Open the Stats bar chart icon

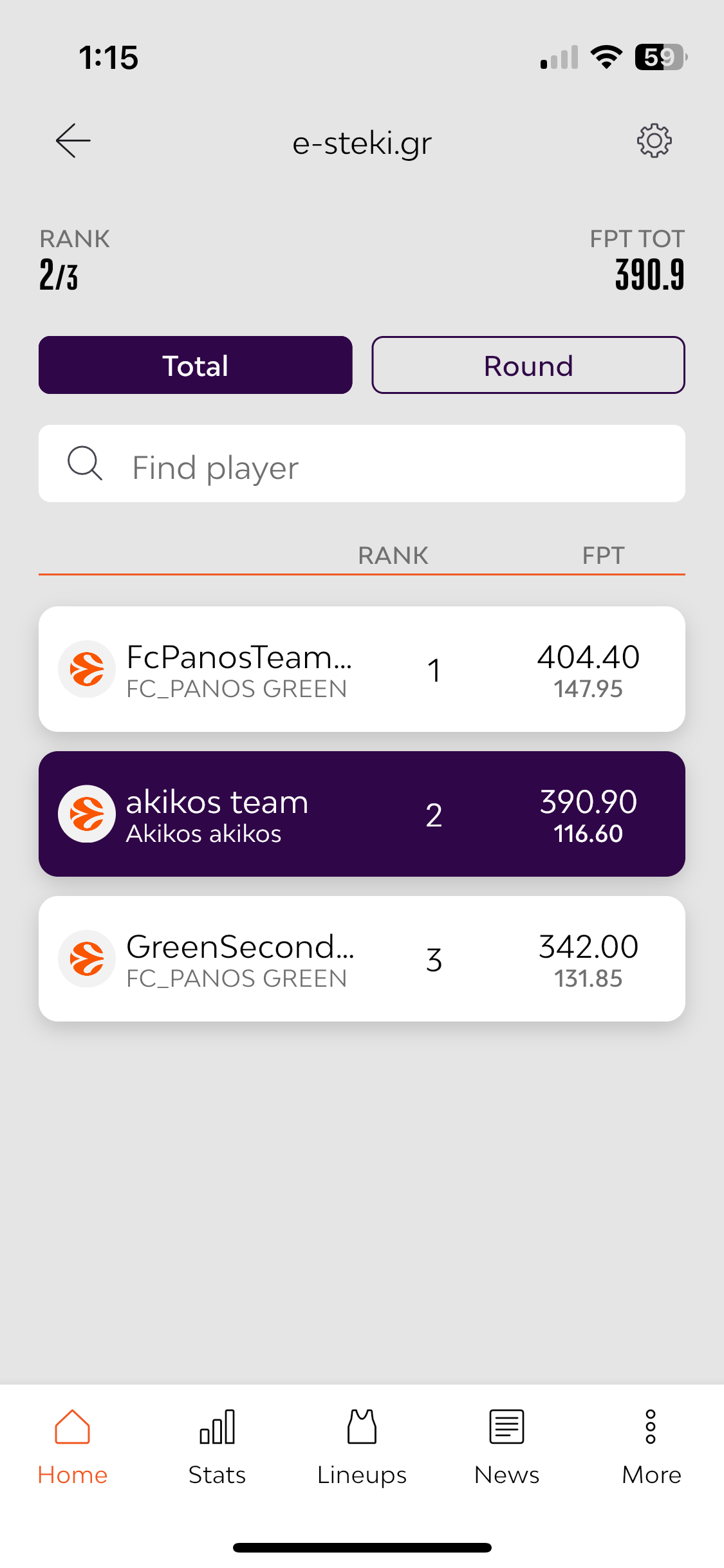click(217, 1426)
